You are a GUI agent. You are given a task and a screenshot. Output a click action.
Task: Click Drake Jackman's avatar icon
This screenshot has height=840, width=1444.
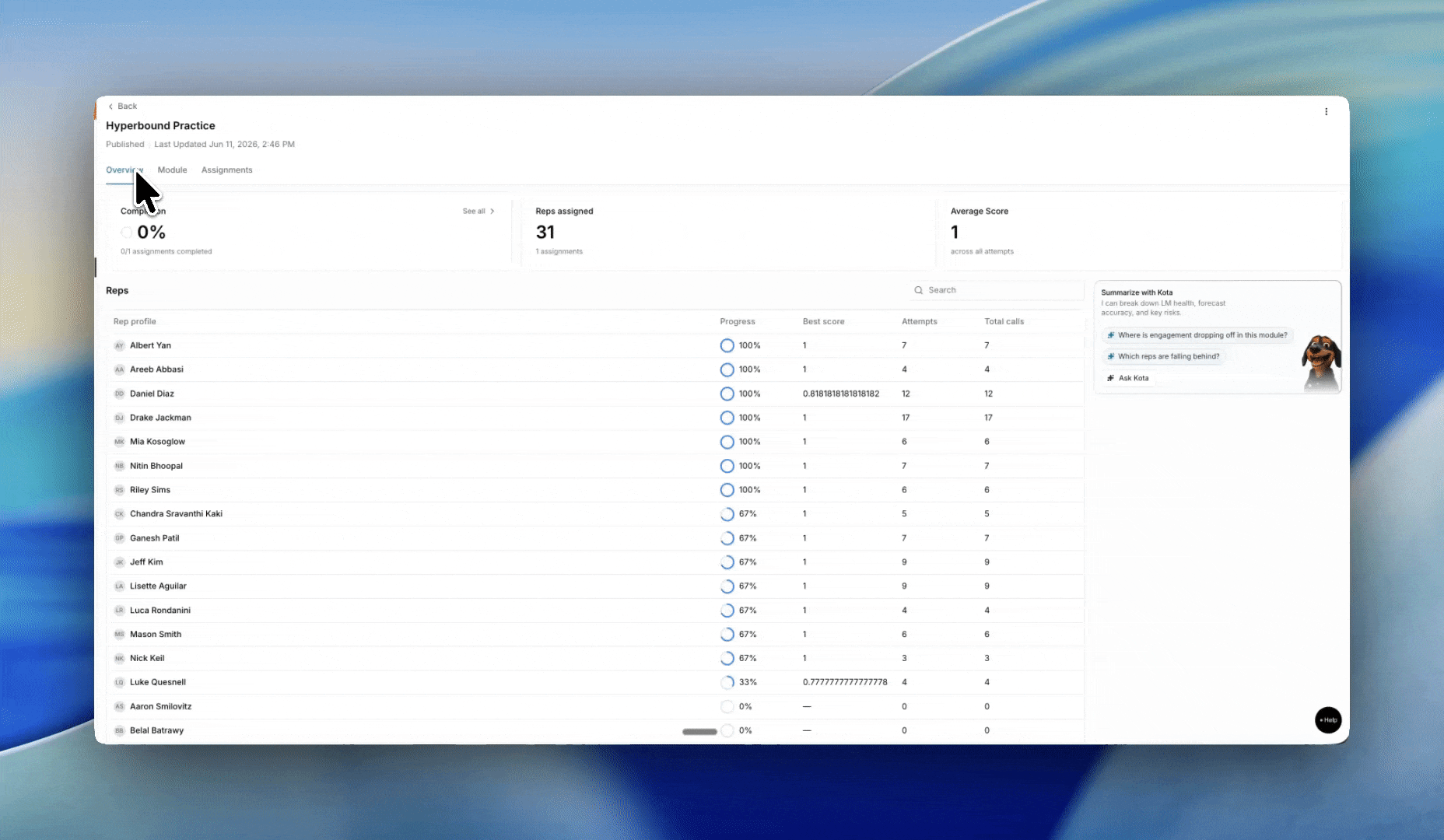(119, 418)
